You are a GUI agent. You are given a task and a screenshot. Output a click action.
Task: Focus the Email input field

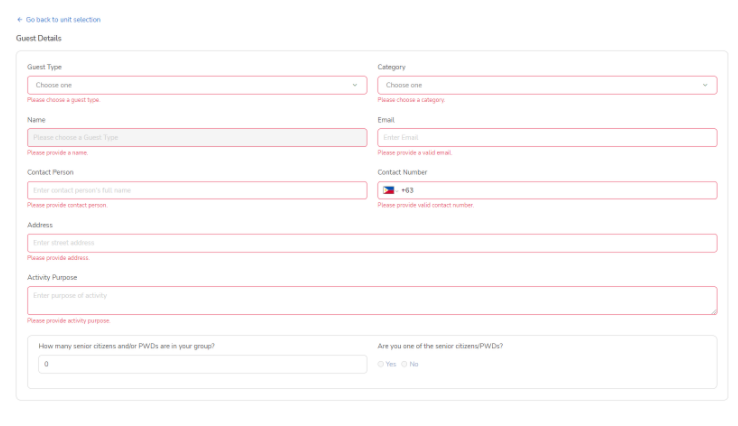(x=546, y=137)
